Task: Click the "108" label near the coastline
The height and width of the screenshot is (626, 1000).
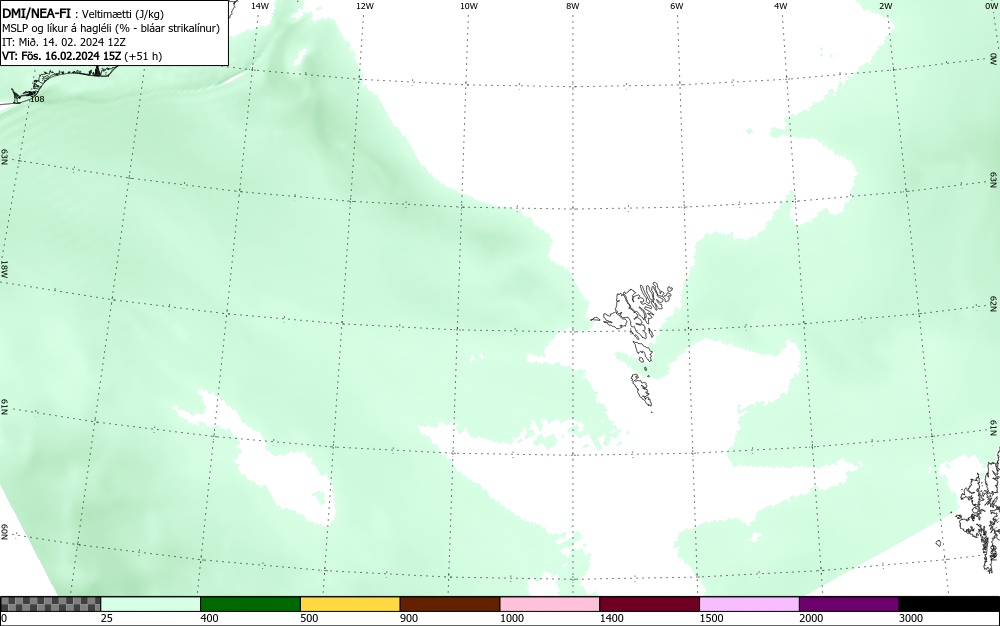Action: pyautogui.click(x=37, y=99)
